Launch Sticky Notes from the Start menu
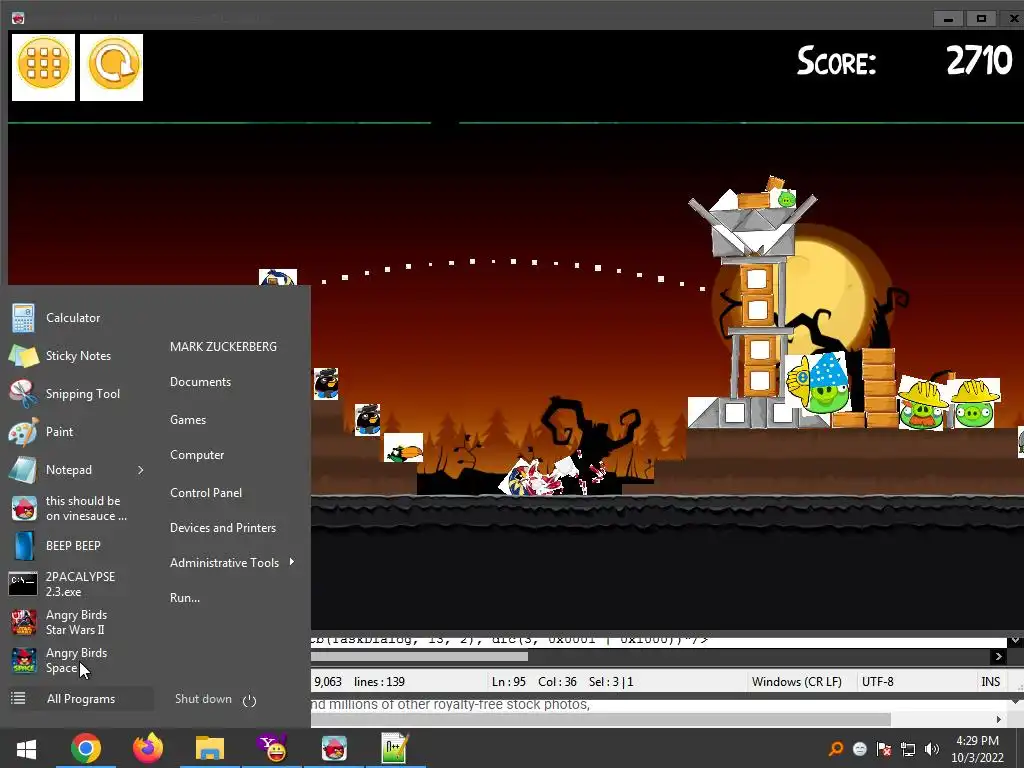 coord(78,356)
